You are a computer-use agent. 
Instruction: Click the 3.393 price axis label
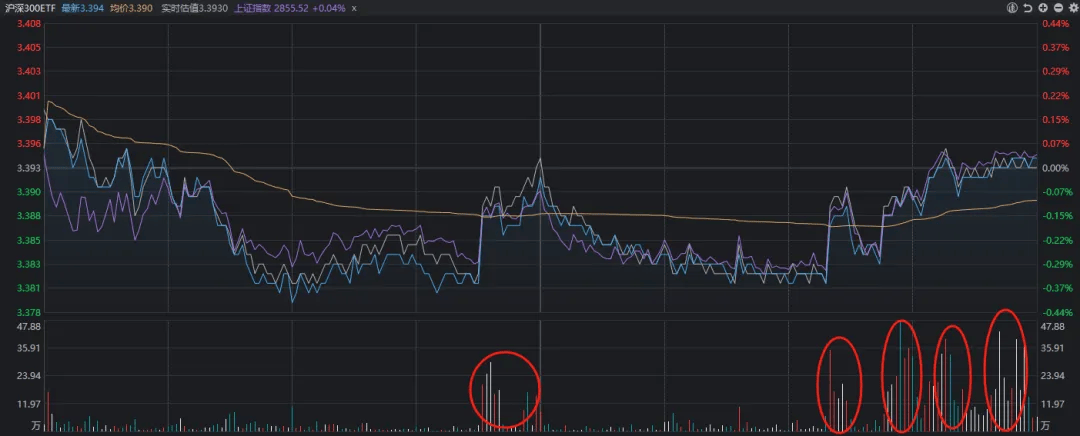(x=29, y=168)
